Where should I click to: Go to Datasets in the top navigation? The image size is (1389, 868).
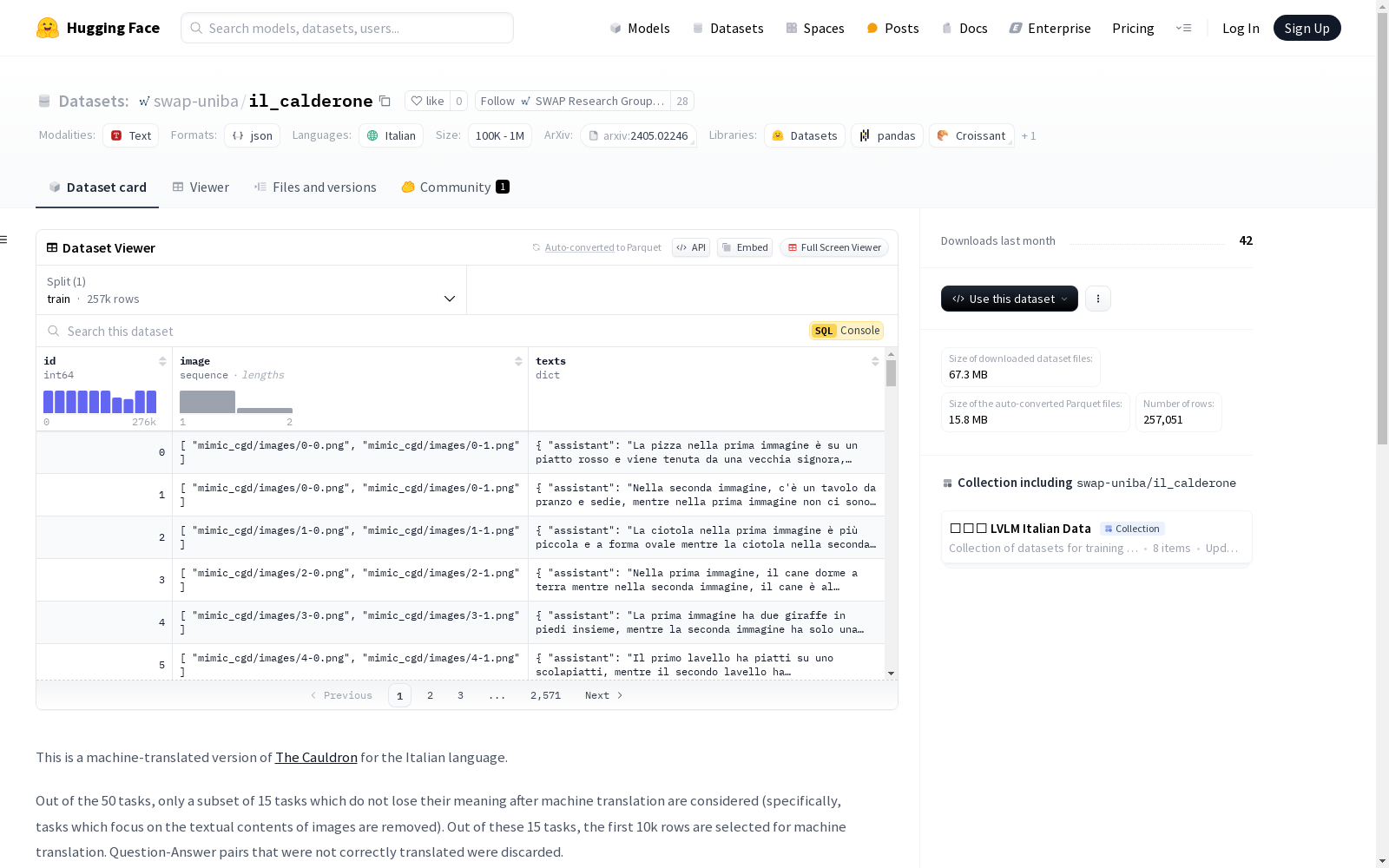[x=727, y=28]
